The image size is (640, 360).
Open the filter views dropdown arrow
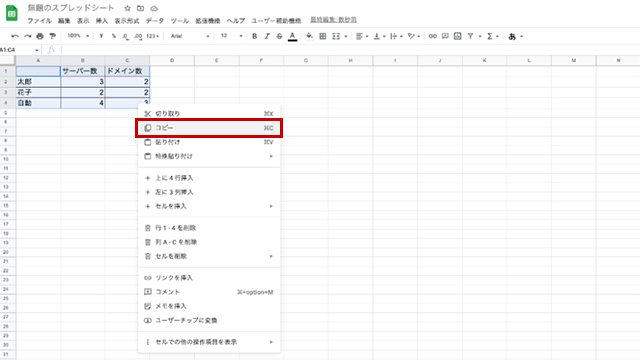[480, 36]
